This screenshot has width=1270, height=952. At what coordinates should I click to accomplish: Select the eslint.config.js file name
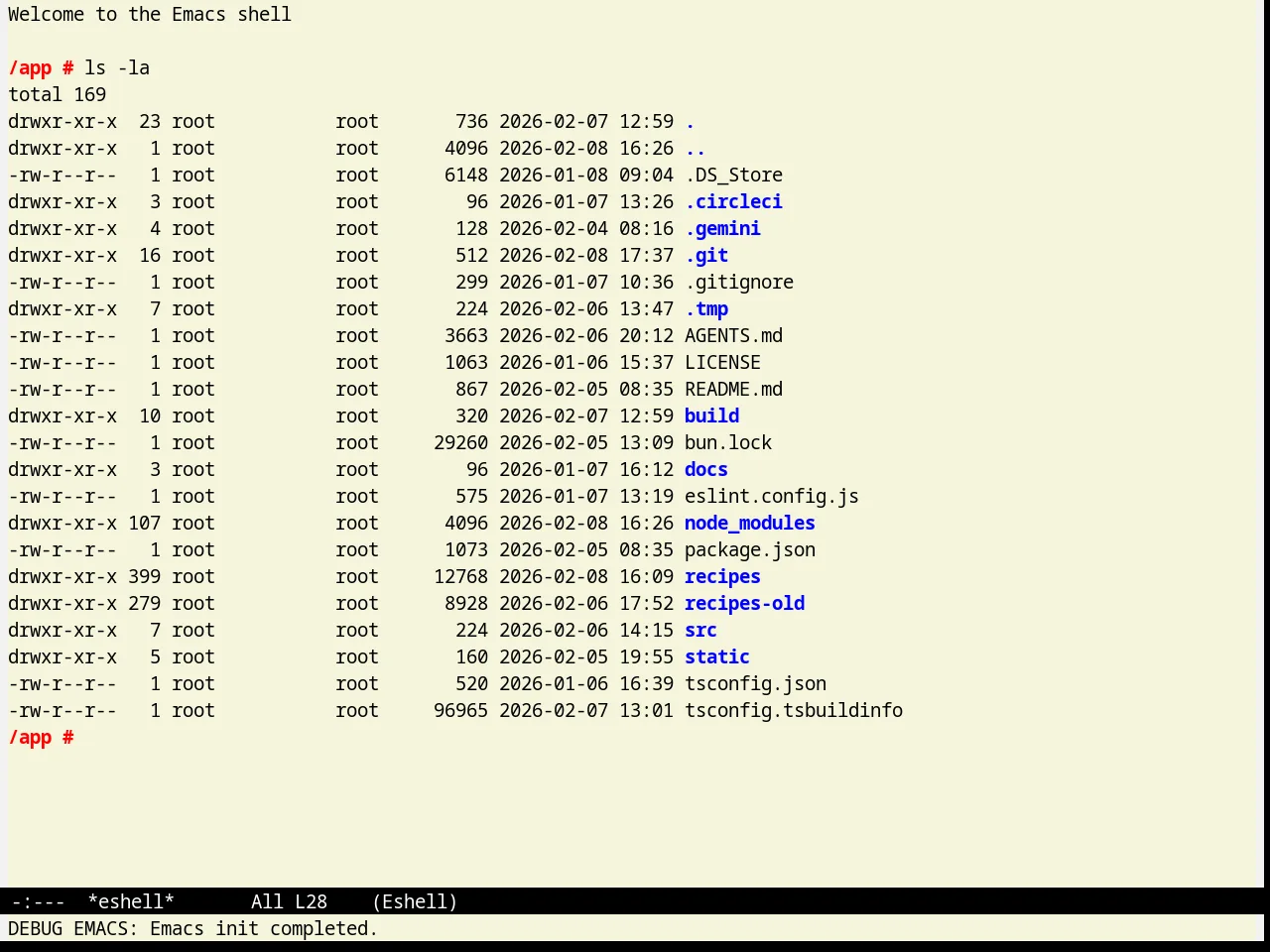772,496
